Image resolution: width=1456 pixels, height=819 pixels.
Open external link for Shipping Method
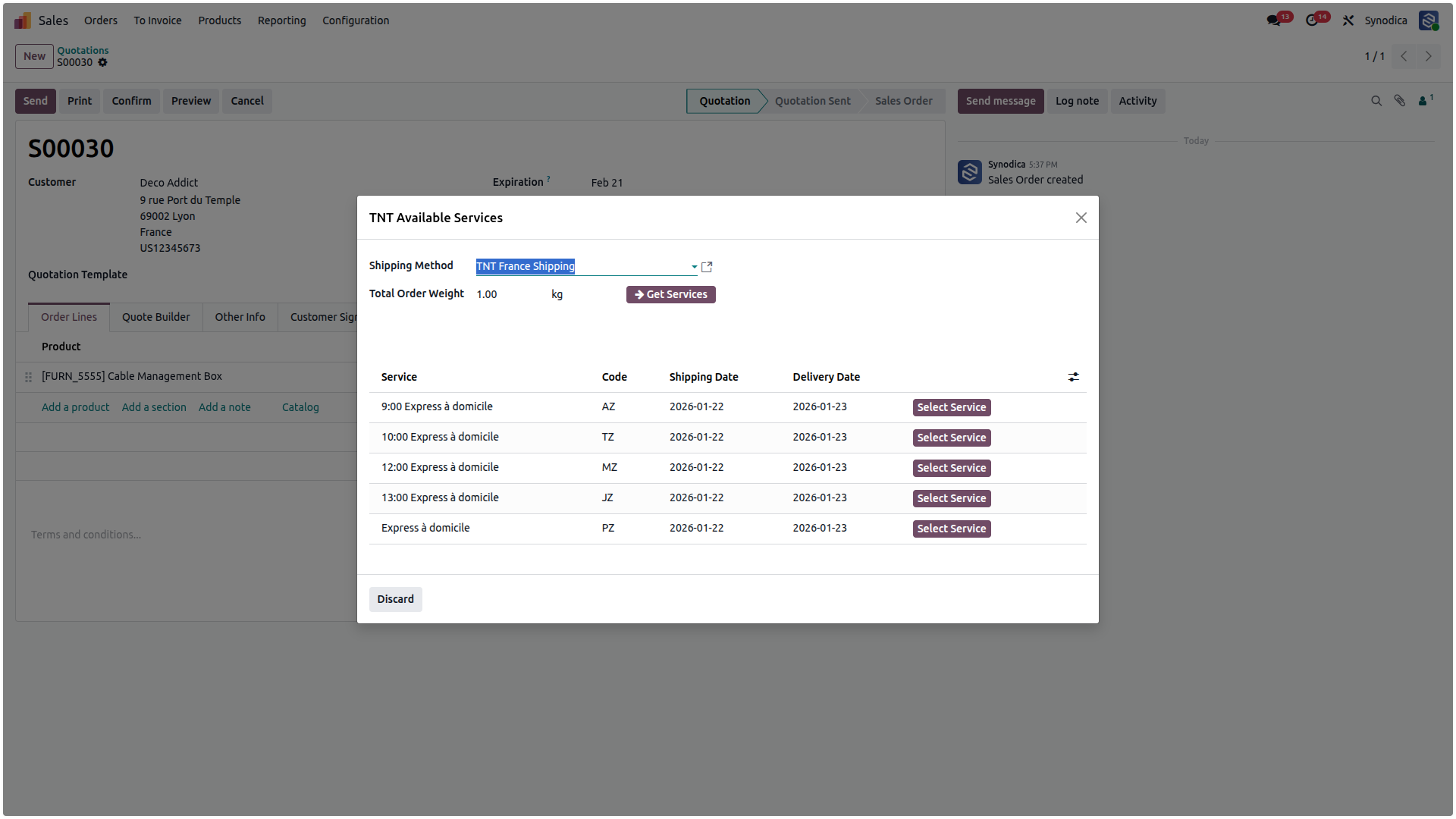[x=707, y=267]
